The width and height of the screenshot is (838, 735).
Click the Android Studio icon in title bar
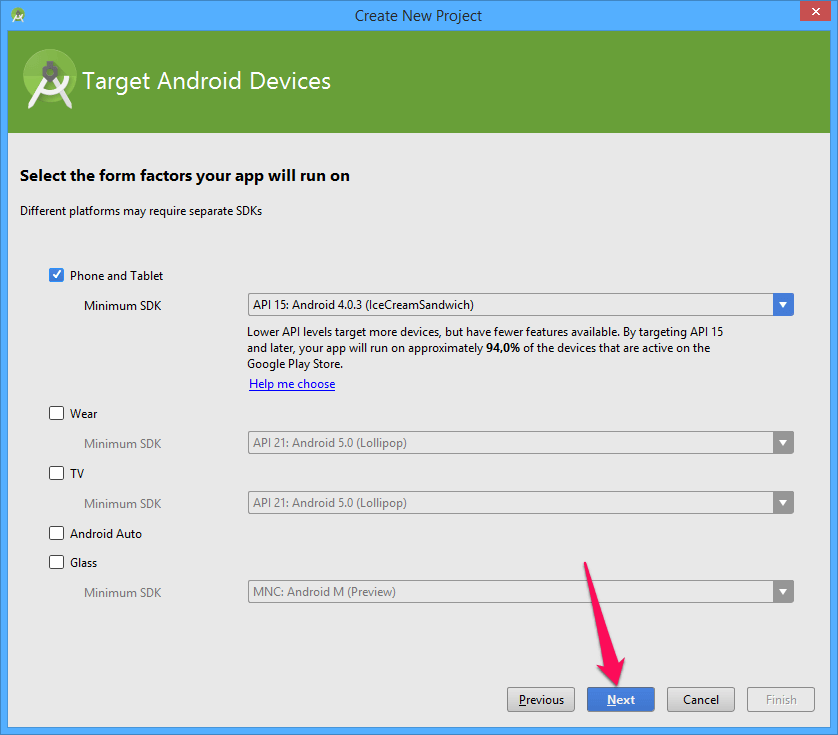click(x=18, y=15)
